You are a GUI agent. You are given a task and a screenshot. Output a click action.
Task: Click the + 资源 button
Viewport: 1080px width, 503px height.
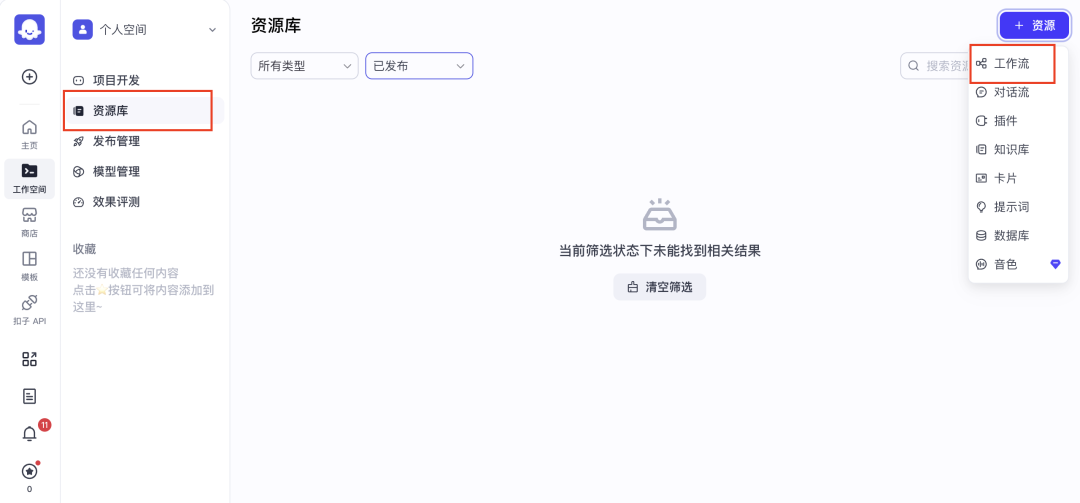pyautogui.click(x=1035, y=25)
